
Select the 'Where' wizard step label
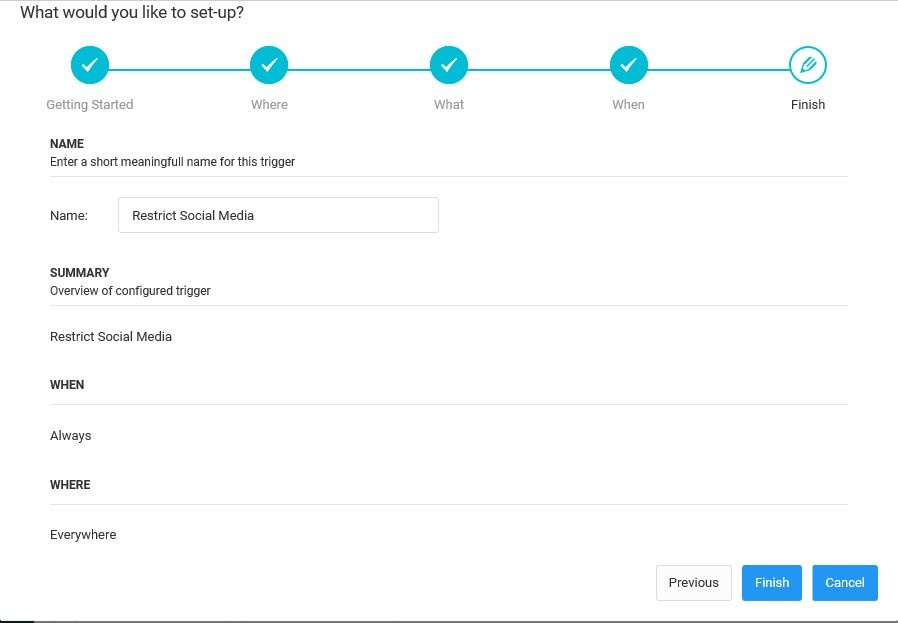click(269, 104)
